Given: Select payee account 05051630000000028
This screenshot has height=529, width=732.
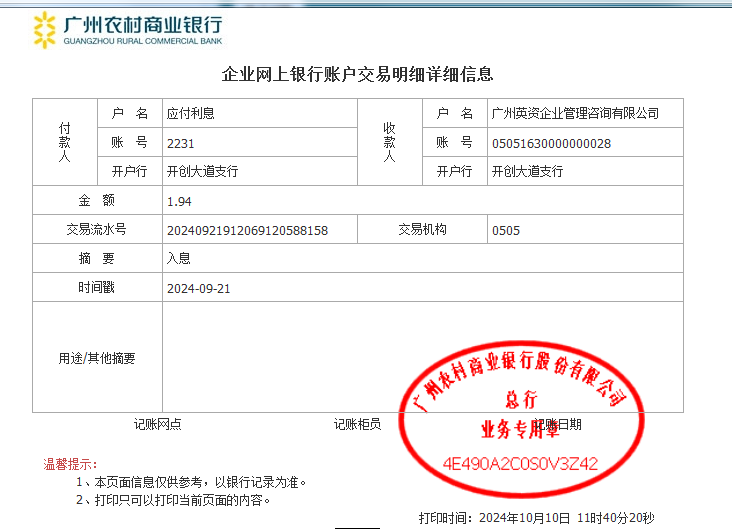Looking at the screenshot, I should (x=551, y=143).
